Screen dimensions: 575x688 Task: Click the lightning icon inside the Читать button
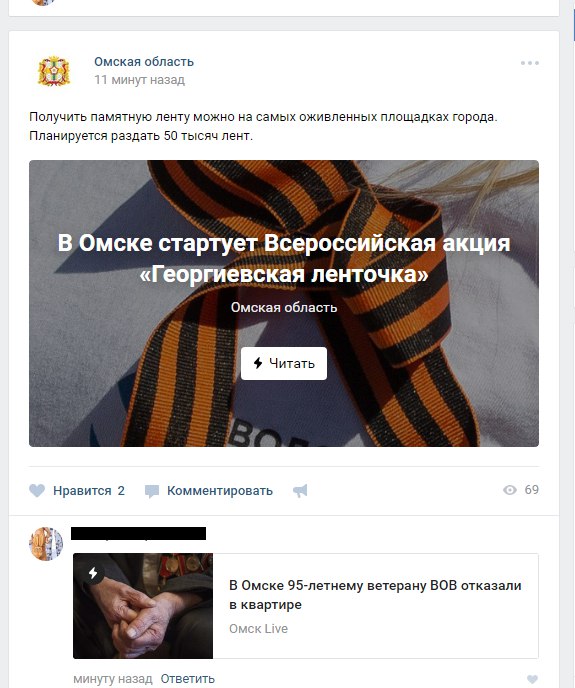coord(258,363)
